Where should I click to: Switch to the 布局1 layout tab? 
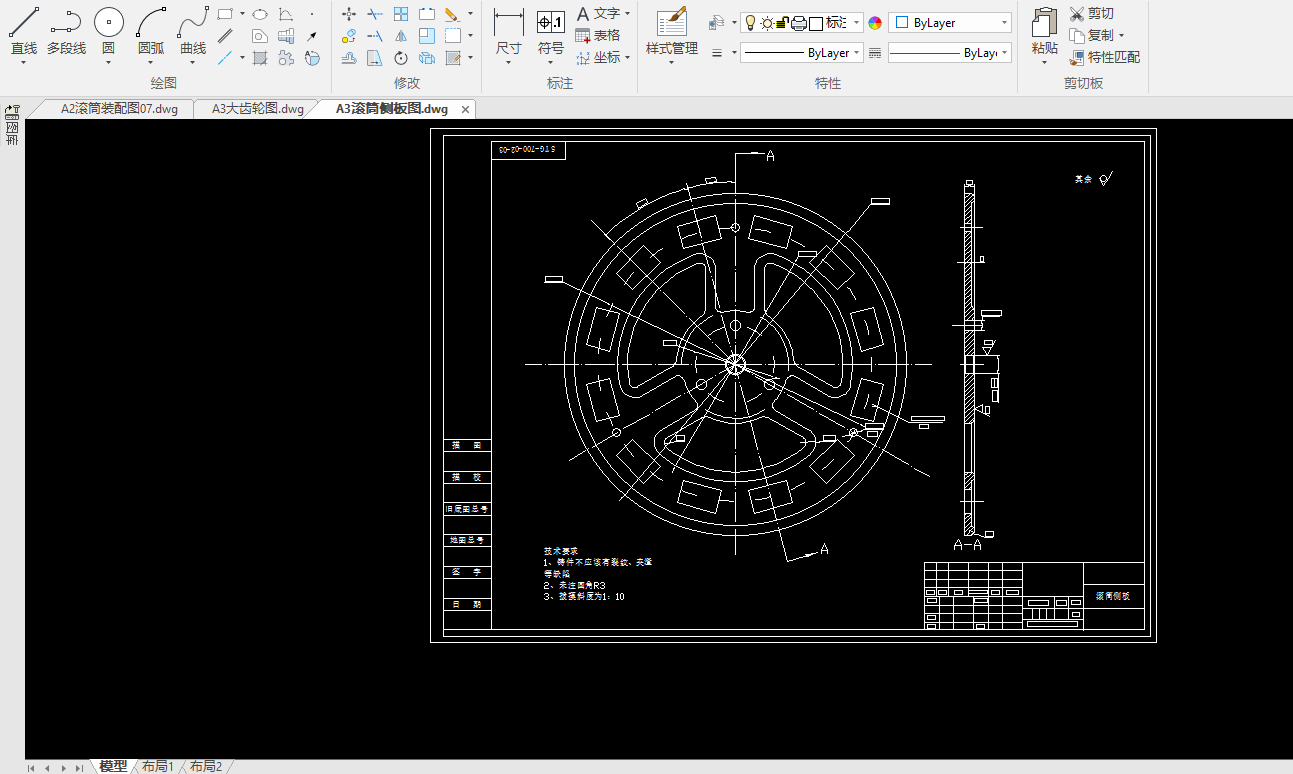(157, 766)
